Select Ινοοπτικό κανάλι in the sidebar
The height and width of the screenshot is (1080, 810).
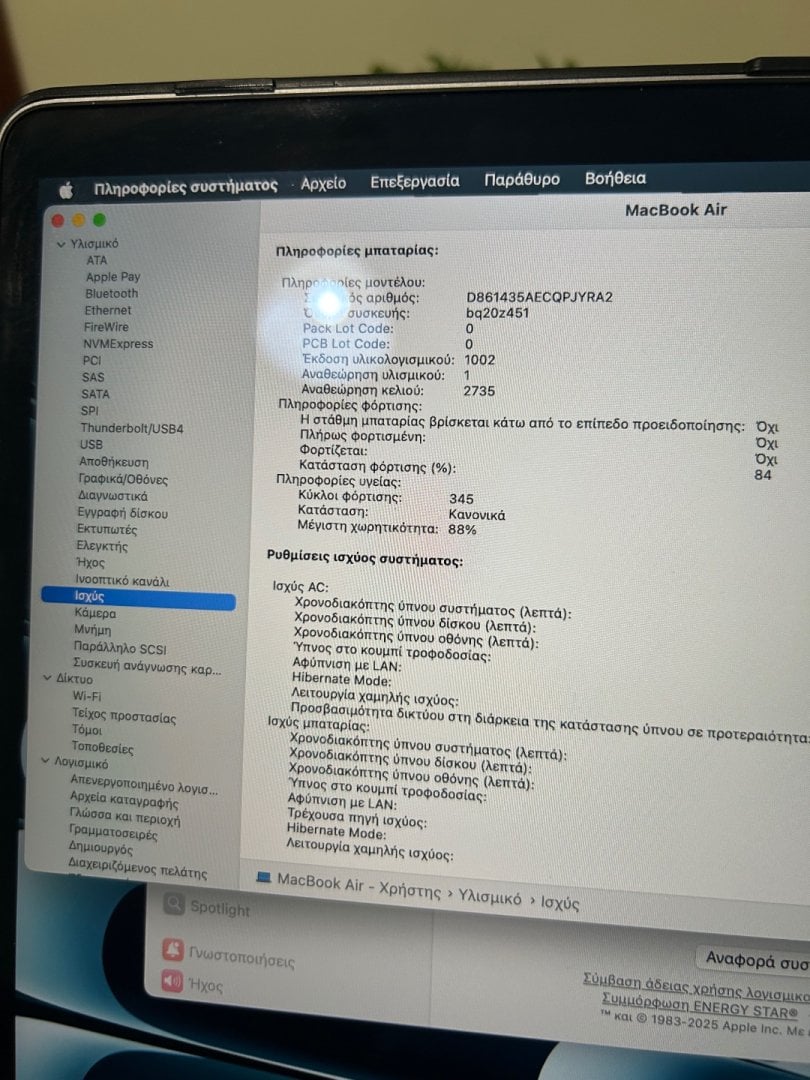[x=122, y=581]
